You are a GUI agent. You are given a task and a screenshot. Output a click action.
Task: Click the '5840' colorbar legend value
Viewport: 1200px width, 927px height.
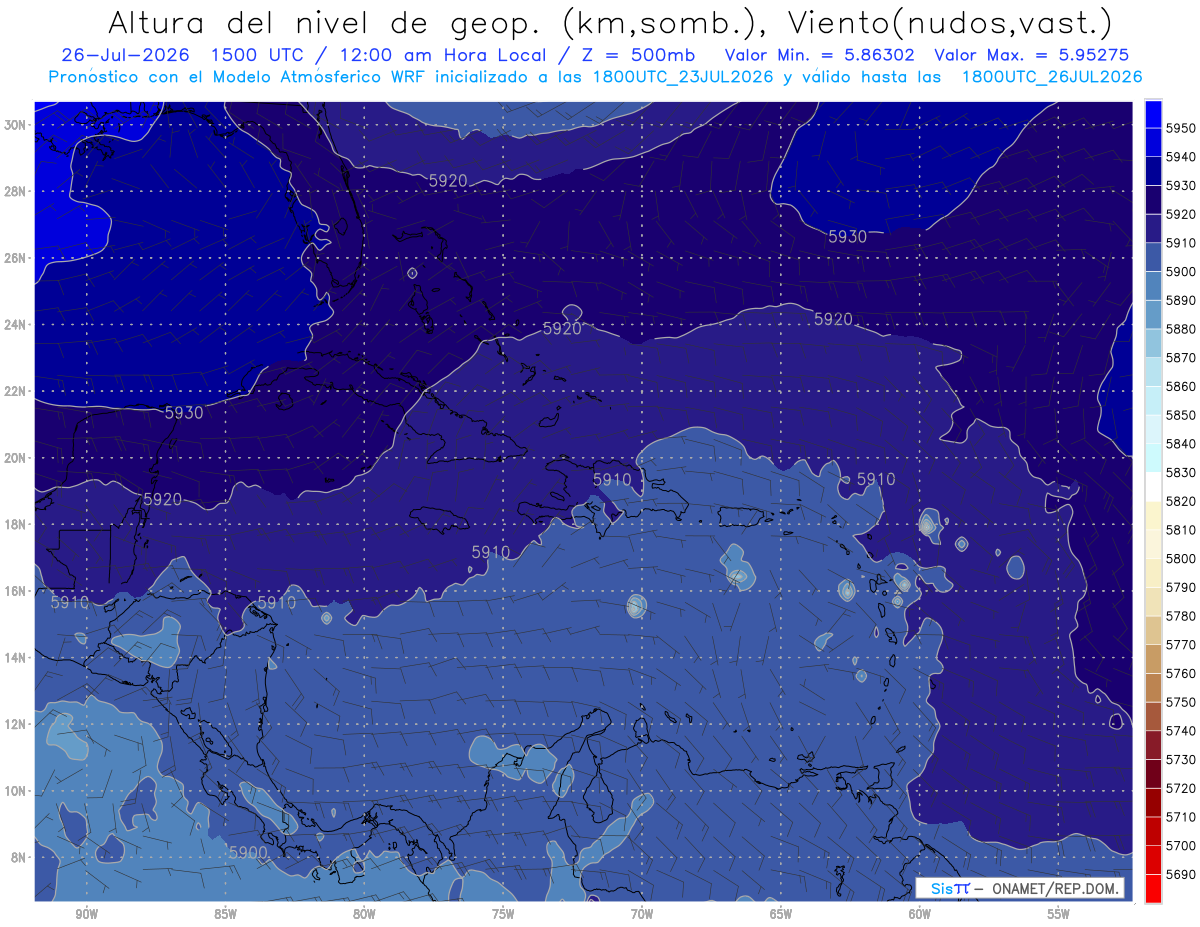coord(1180,444)
